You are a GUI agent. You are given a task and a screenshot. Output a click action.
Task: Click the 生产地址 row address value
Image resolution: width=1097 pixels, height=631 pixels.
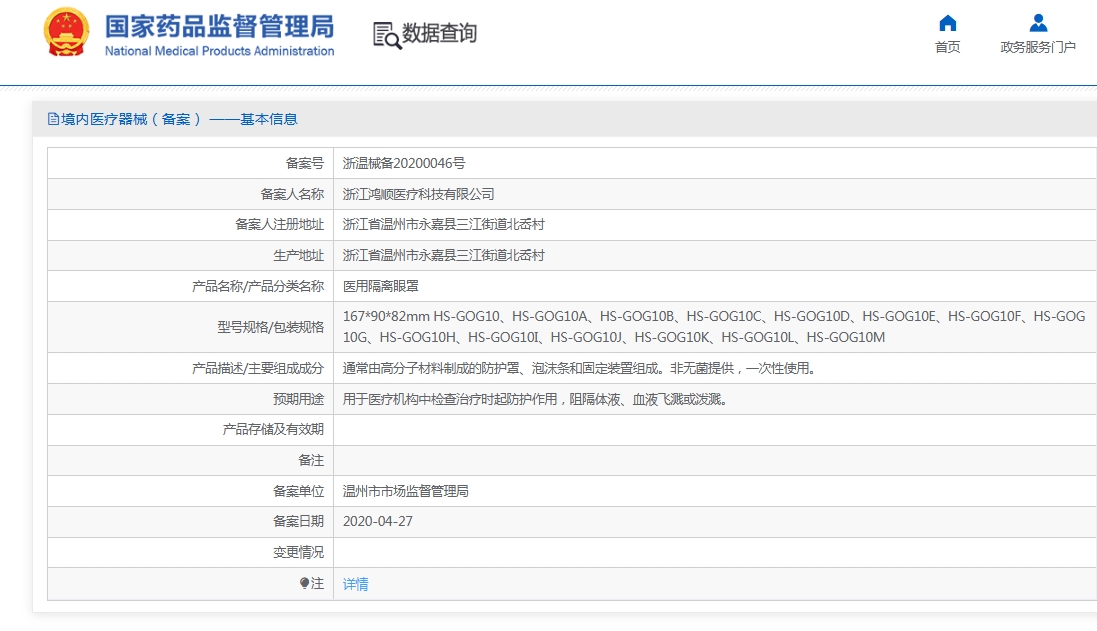[443, 255]
